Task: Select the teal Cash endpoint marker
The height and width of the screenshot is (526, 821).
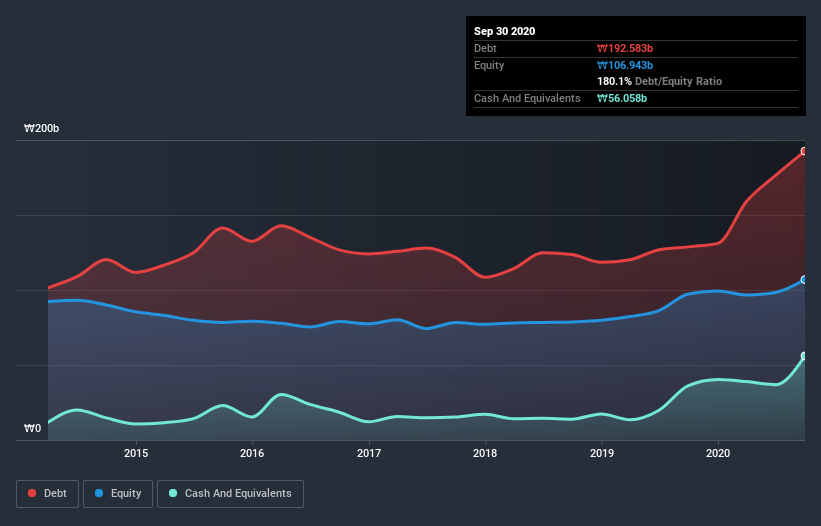Action: tap(804, 356)
